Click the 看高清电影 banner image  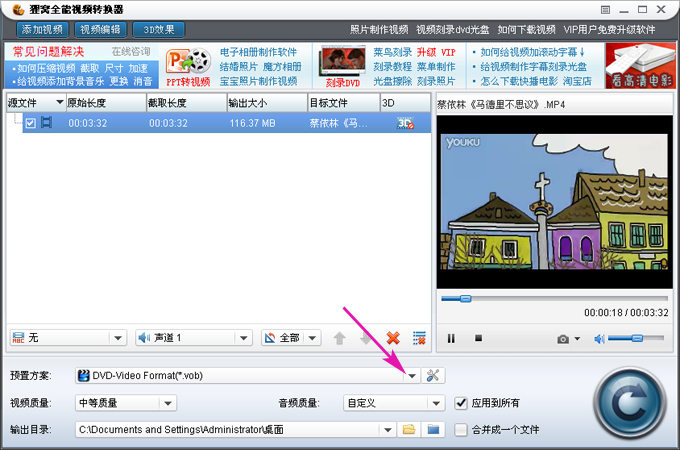[x=641, y=66]
